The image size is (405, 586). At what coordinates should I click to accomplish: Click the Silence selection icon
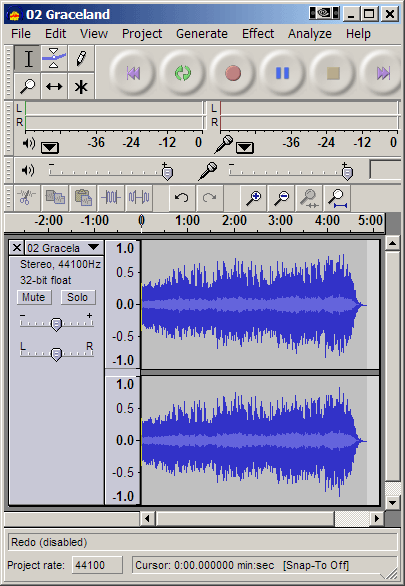139,197
